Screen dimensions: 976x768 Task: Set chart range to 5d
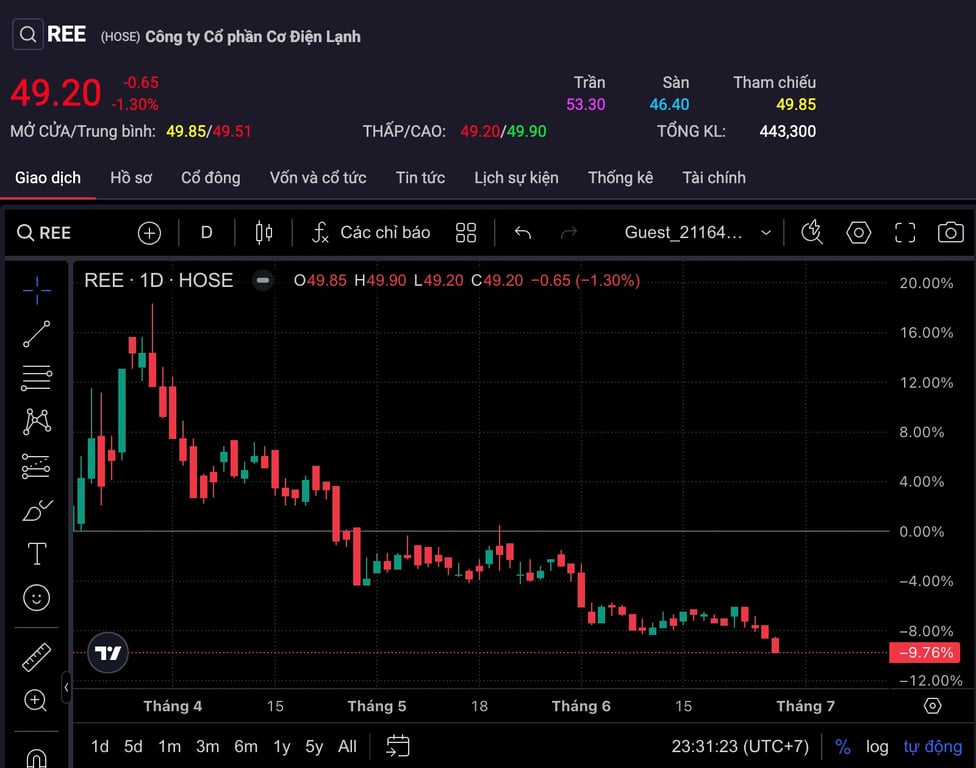133,746
